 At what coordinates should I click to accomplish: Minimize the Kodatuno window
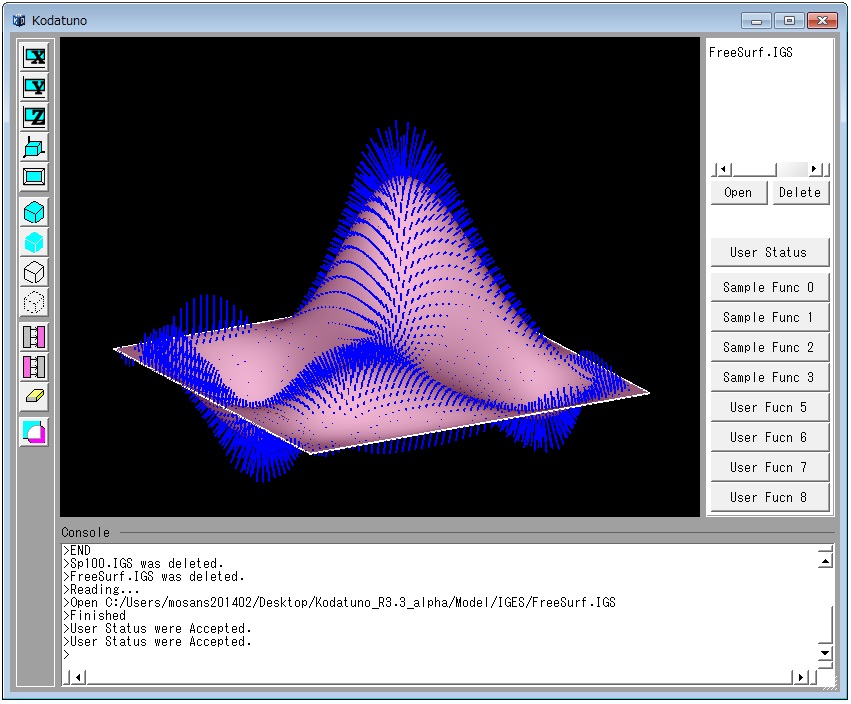click(x=756, y=21)
